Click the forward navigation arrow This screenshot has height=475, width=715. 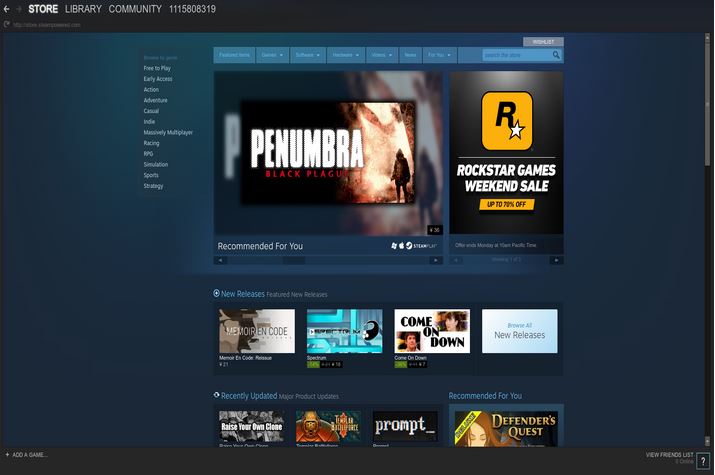[18, 9]
